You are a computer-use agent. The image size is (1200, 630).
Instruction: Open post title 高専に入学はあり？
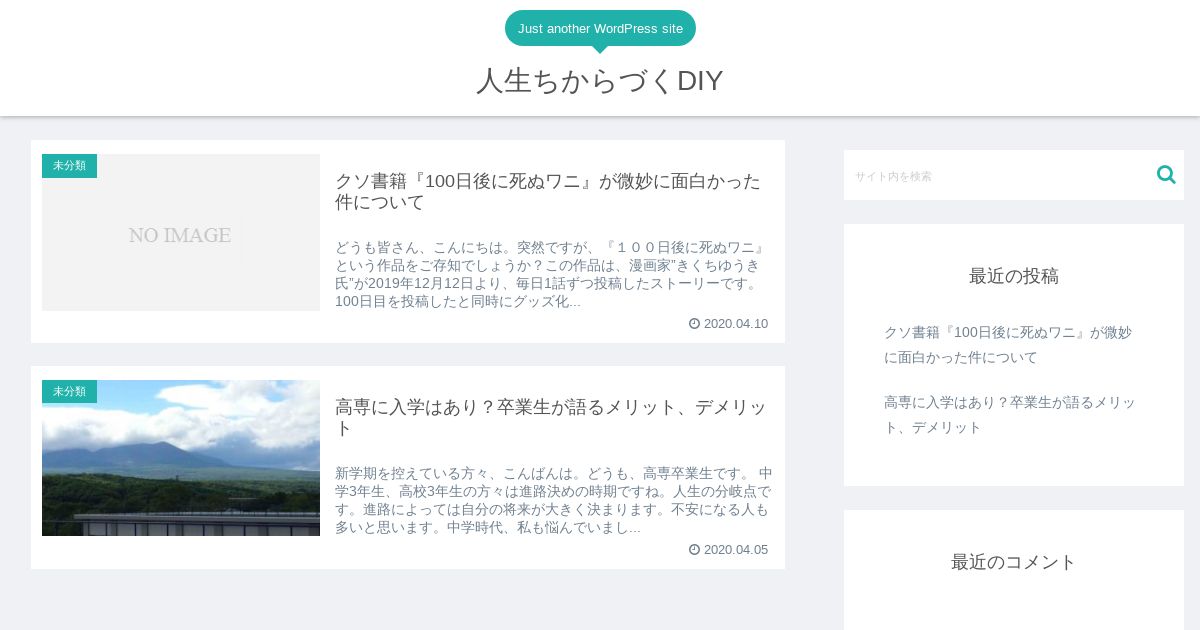[x=551, y=418]
